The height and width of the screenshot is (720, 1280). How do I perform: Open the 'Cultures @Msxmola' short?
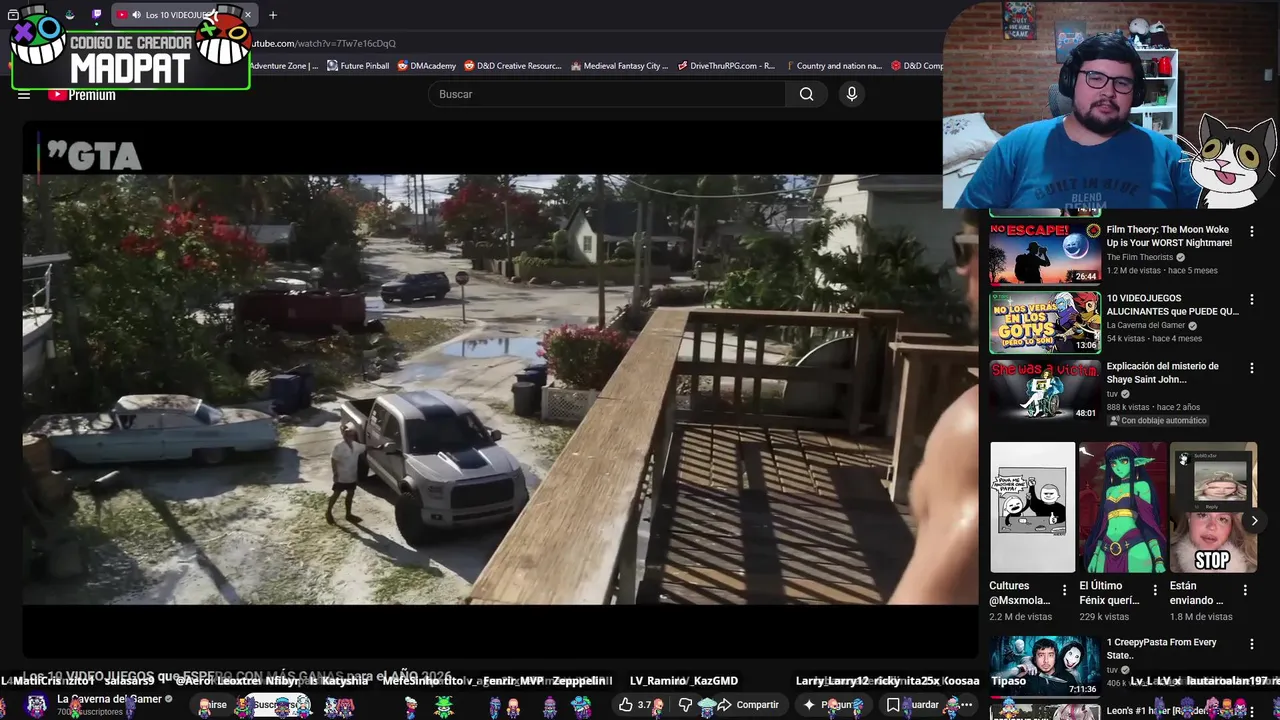coord(1032,507)
